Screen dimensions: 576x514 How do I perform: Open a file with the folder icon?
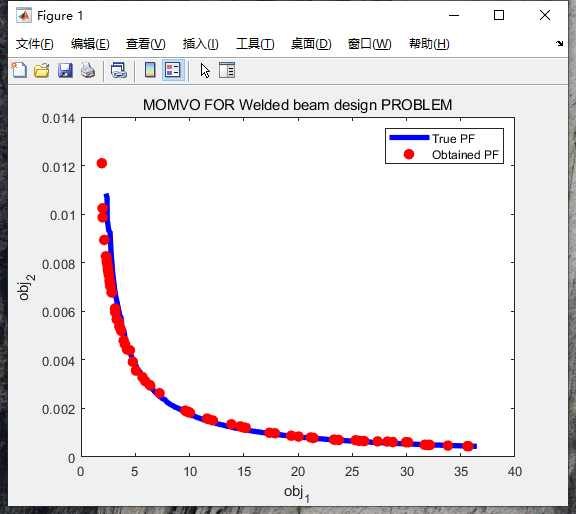42,70
